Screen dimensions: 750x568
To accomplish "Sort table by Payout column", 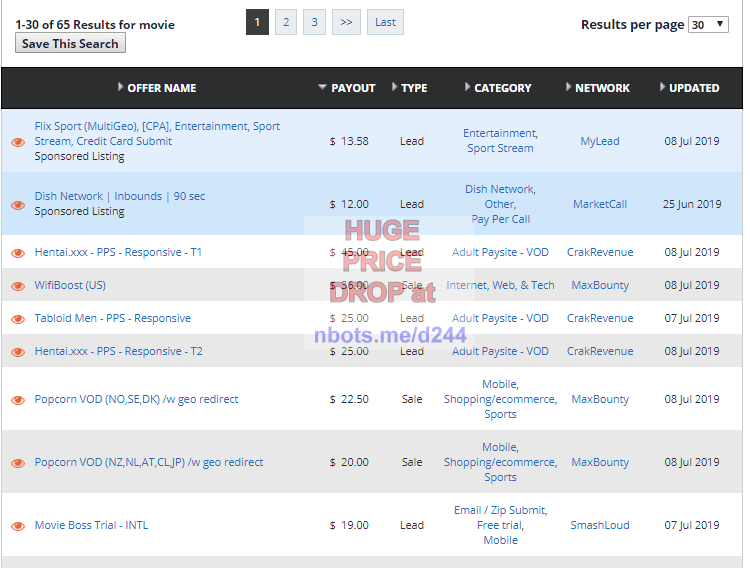I will [347, 88].
